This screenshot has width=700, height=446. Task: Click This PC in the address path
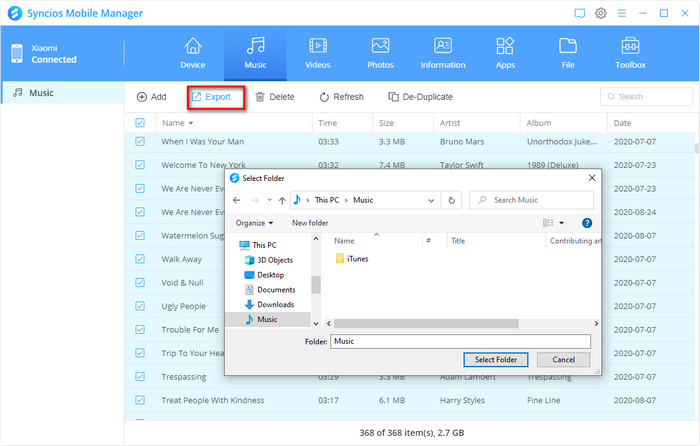click(x=327, y=200)
